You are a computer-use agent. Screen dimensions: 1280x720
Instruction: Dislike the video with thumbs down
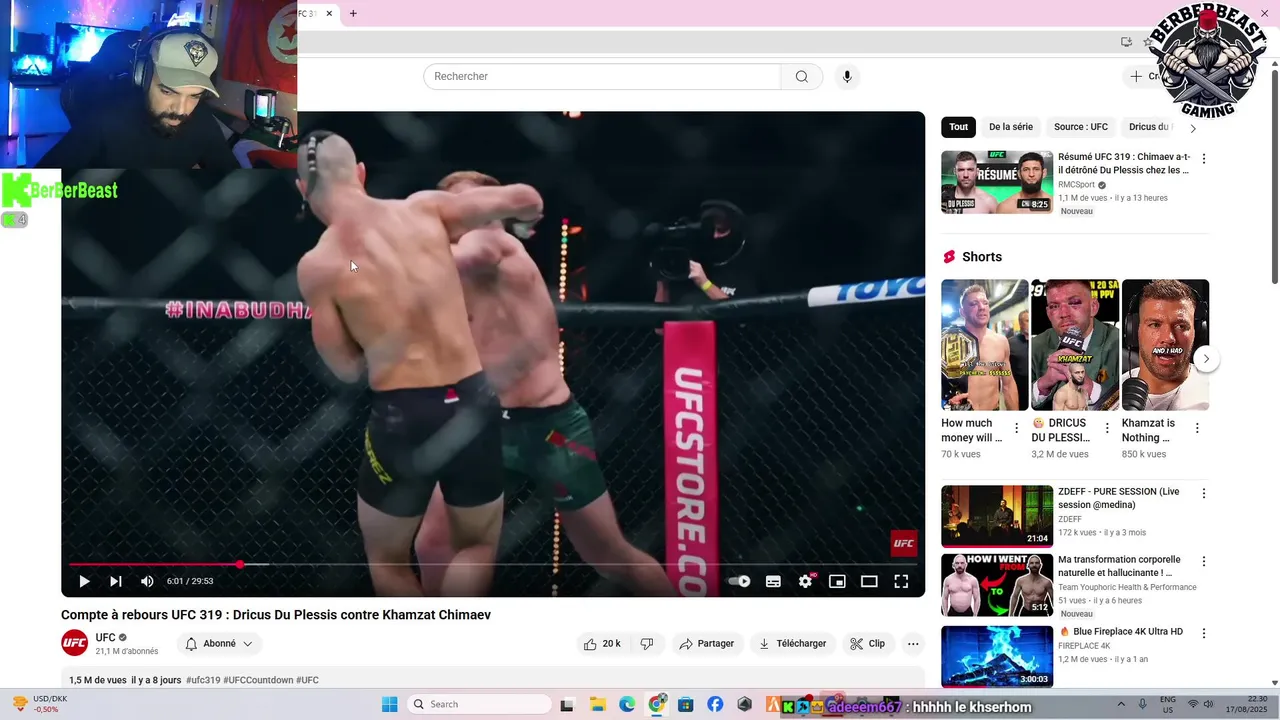647,644
